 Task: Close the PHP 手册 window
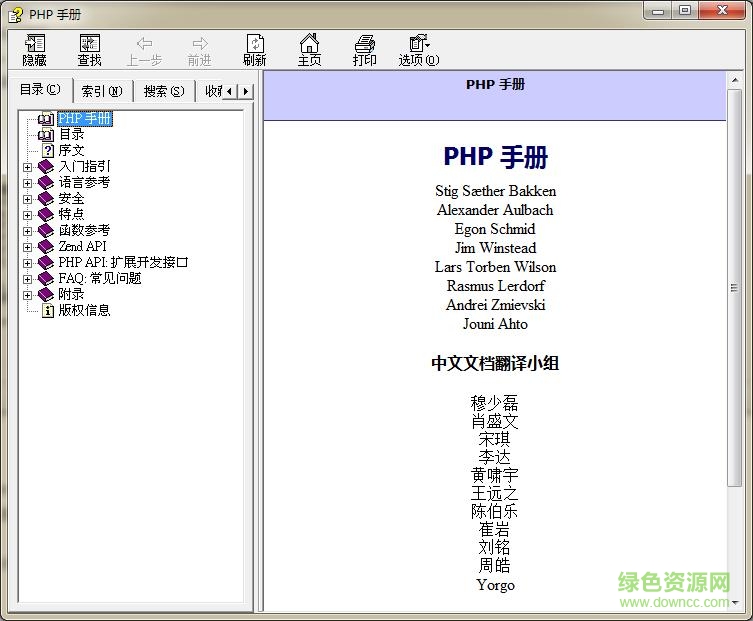point(722,11)
